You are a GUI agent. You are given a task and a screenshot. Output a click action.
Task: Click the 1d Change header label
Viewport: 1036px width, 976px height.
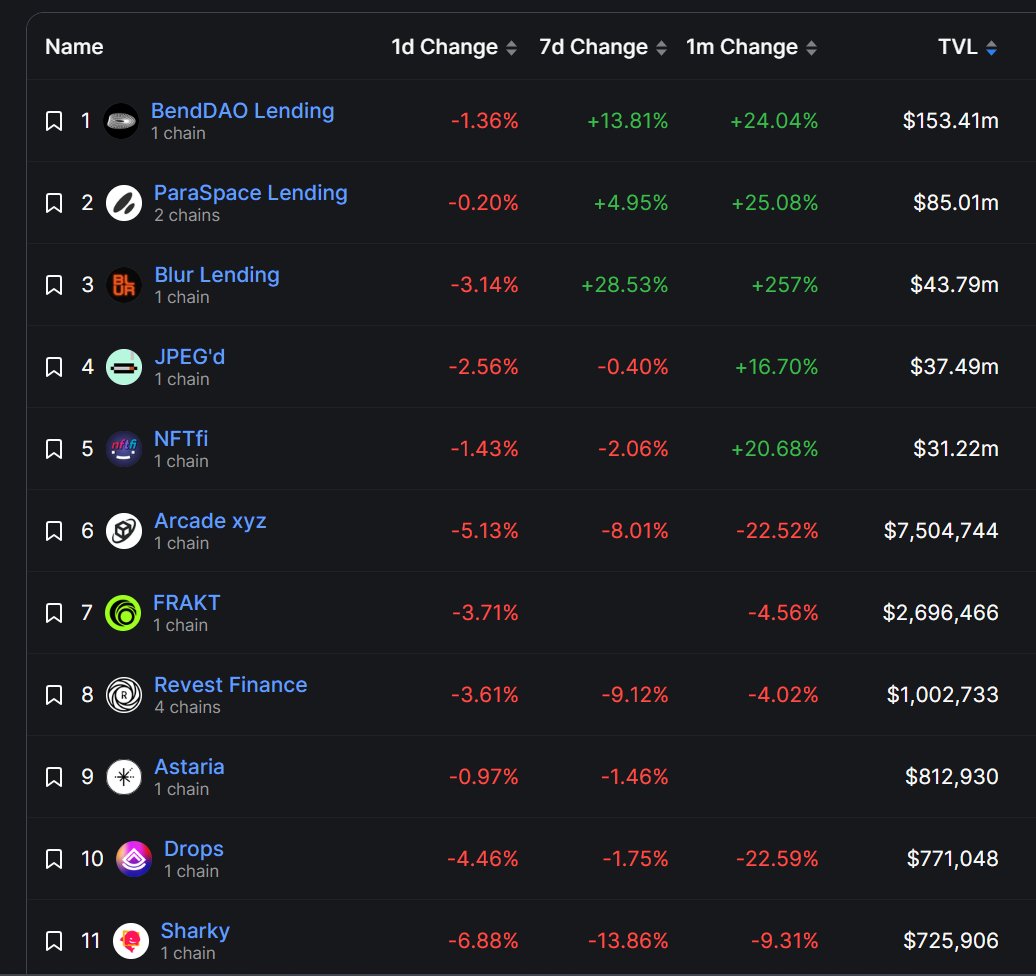click(445, 47)
